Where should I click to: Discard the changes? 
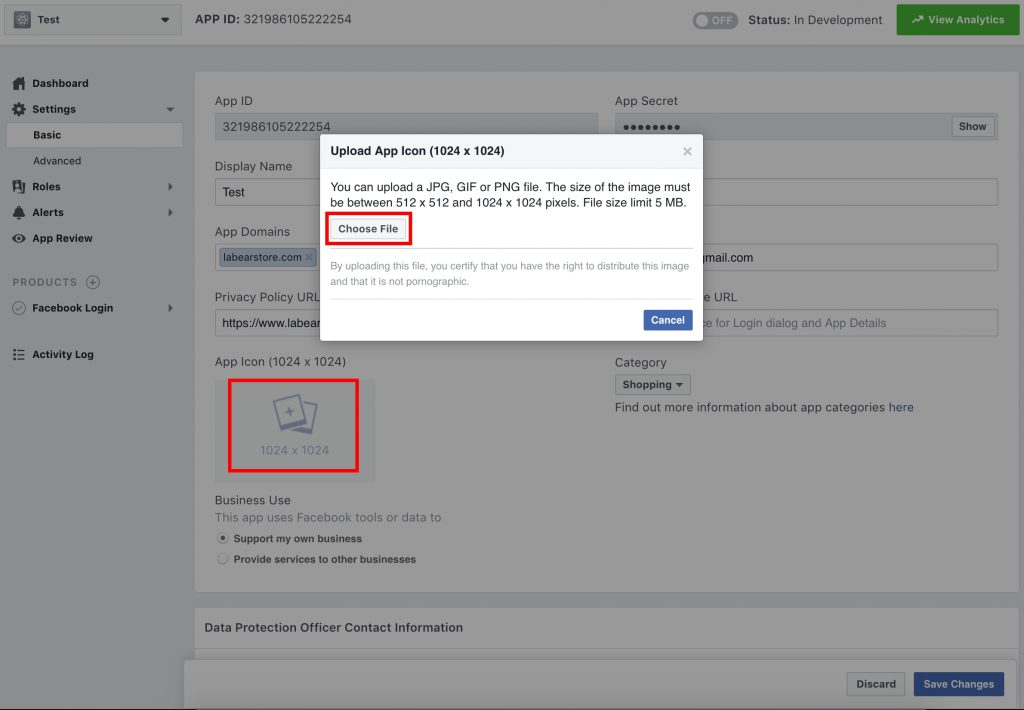[876, 684]
